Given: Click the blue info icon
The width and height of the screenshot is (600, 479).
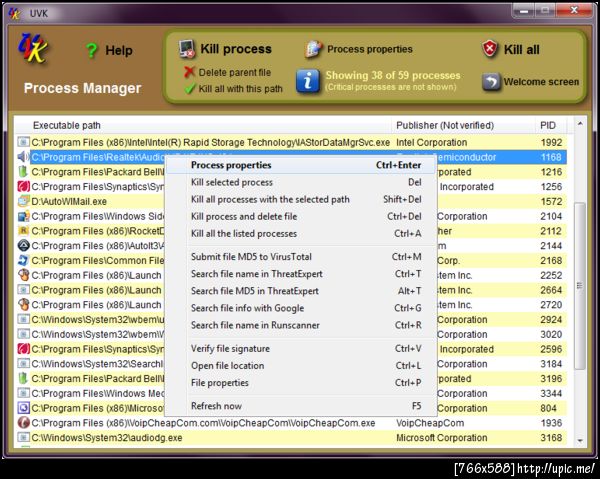Looking at the screenshot, I should click(x=308, y=81).
